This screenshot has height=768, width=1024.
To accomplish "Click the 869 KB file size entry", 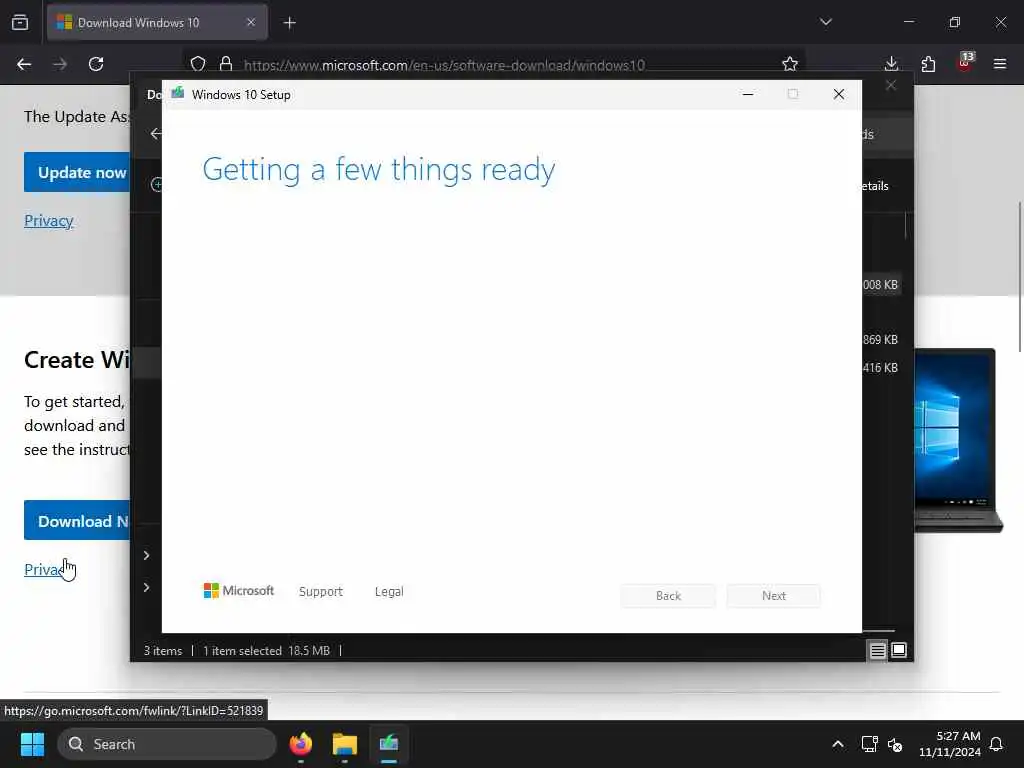I will pyautogui.click(x=880, y=340).
